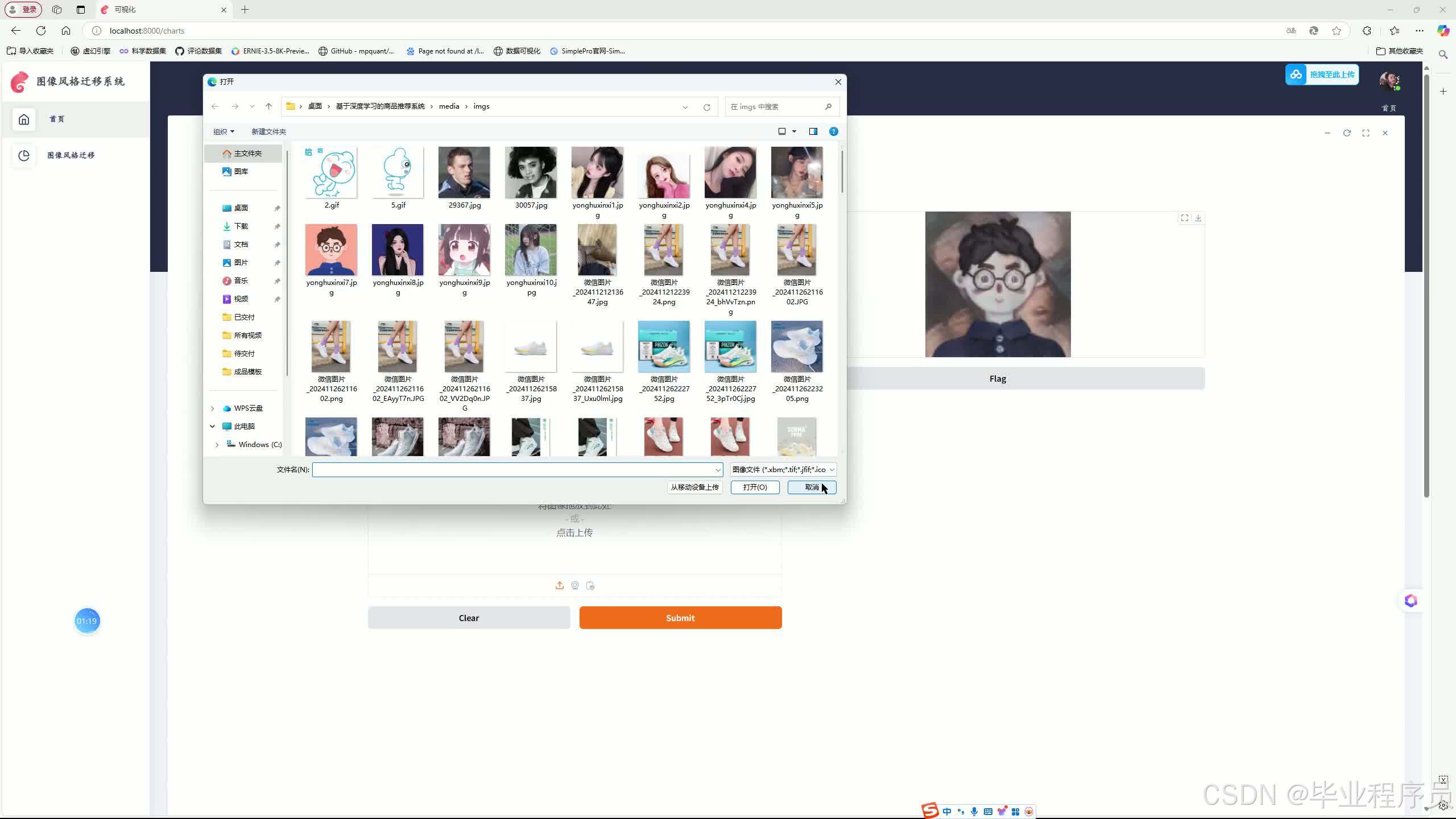
Task: Open the file type filter dropdown
Action: pyautogui.click(x=783, y=469)
